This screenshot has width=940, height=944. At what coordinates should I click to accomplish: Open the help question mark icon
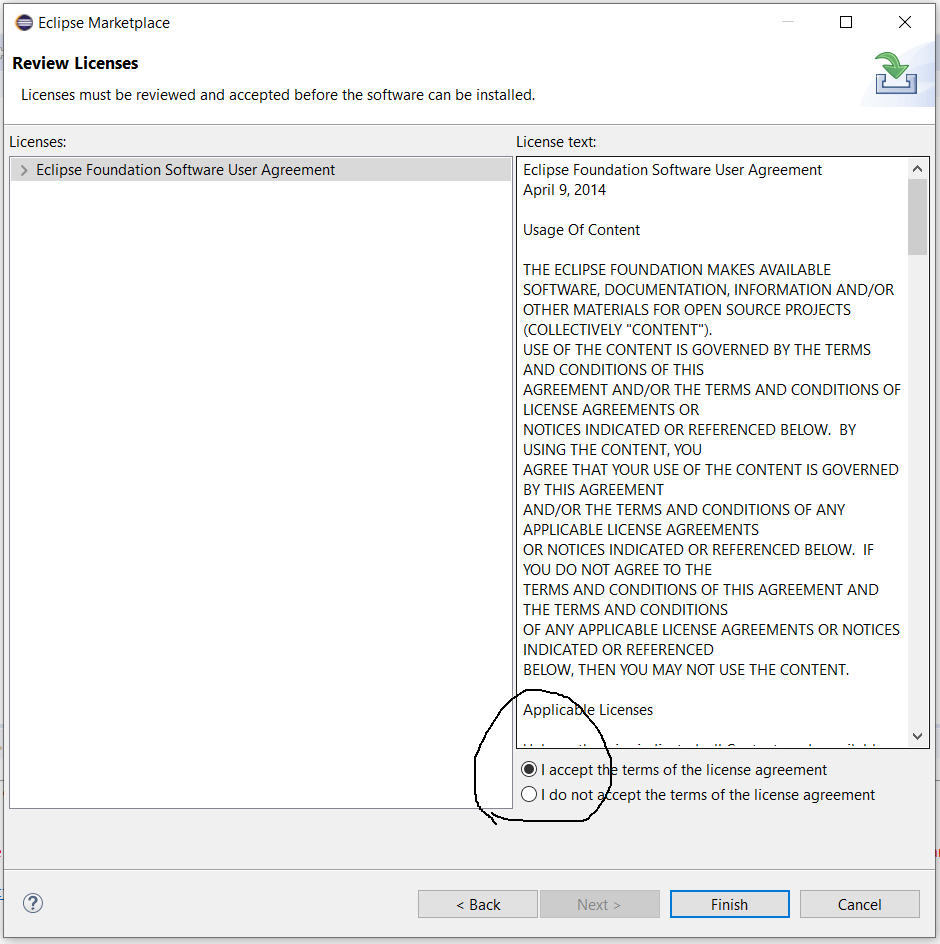33,903
